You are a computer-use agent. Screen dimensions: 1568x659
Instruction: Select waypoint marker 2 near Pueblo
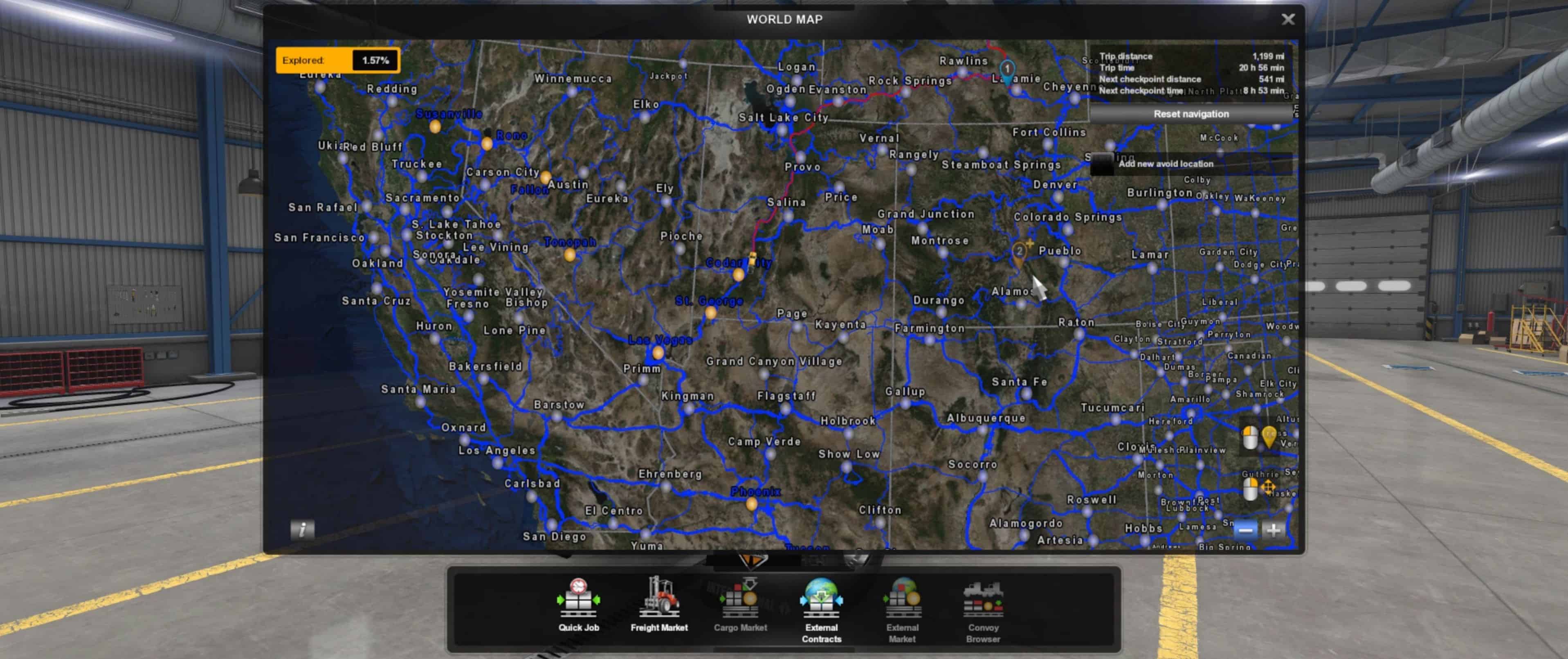click(1019, 252)
